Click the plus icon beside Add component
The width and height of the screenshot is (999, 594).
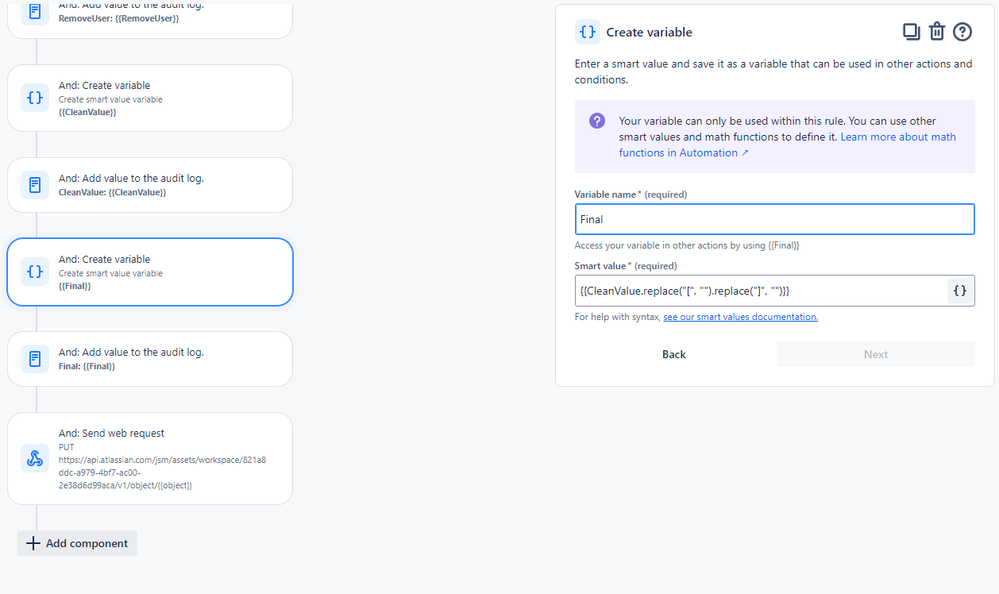[33, 543]
